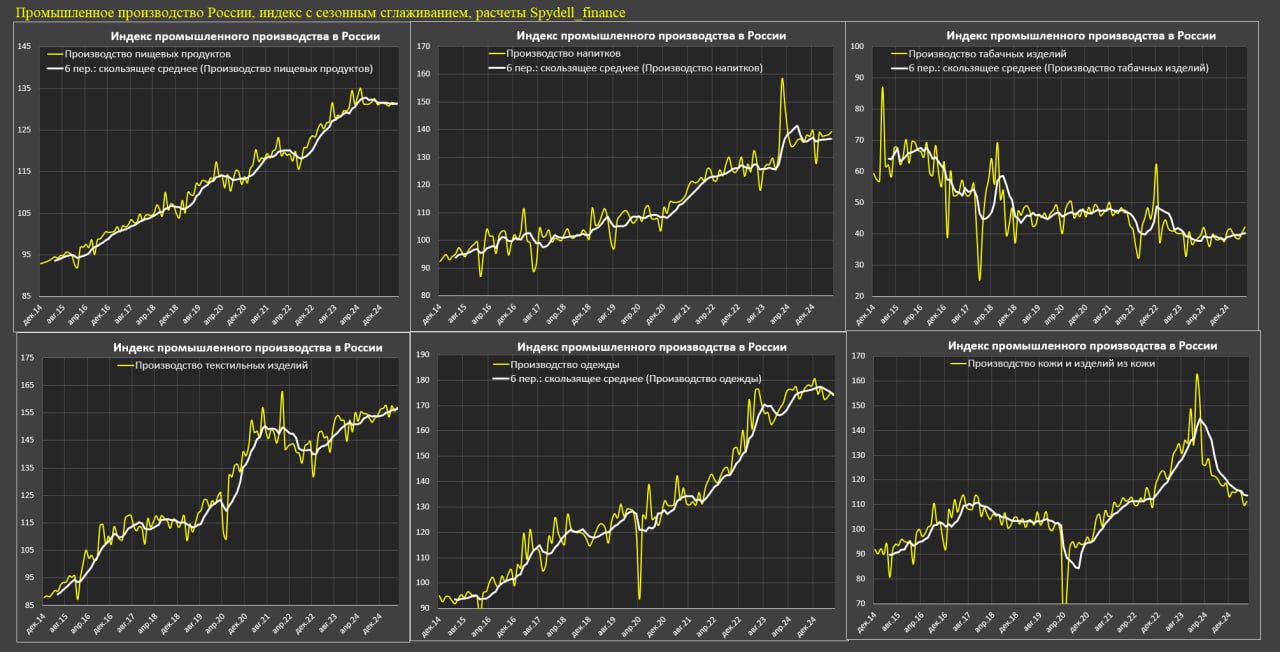This screenshot has height=652, width=1280.
Task: Select the 'Производство одежды' legend entry
Action: (x=565, y=364)
